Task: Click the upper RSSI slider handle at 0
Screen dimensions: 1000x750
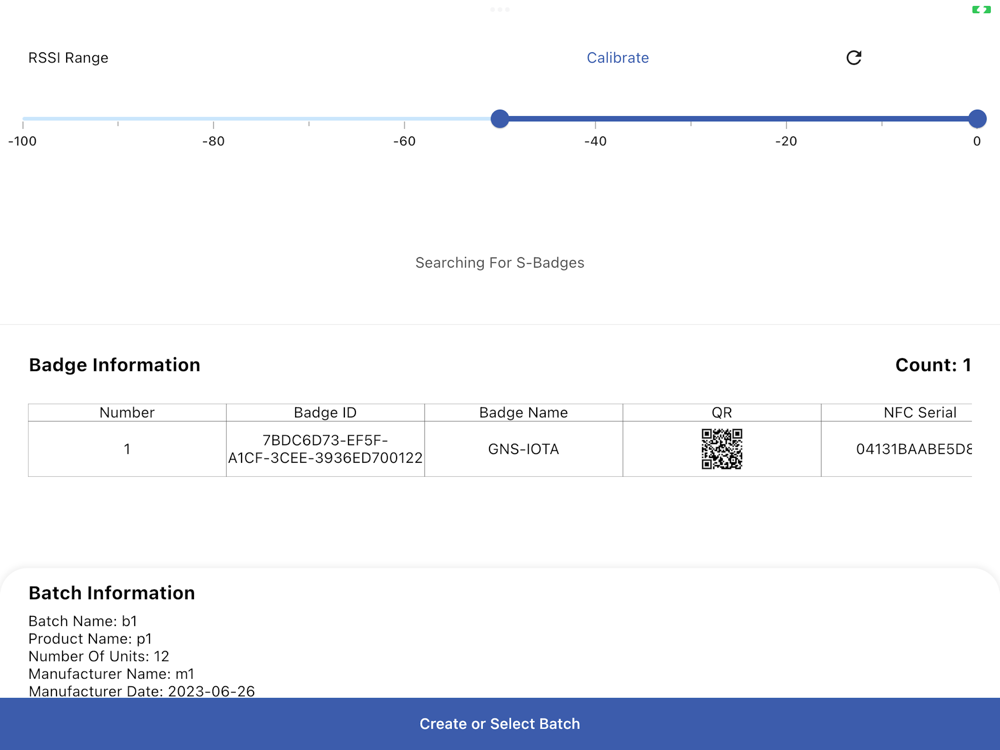Action: point(977,119)
